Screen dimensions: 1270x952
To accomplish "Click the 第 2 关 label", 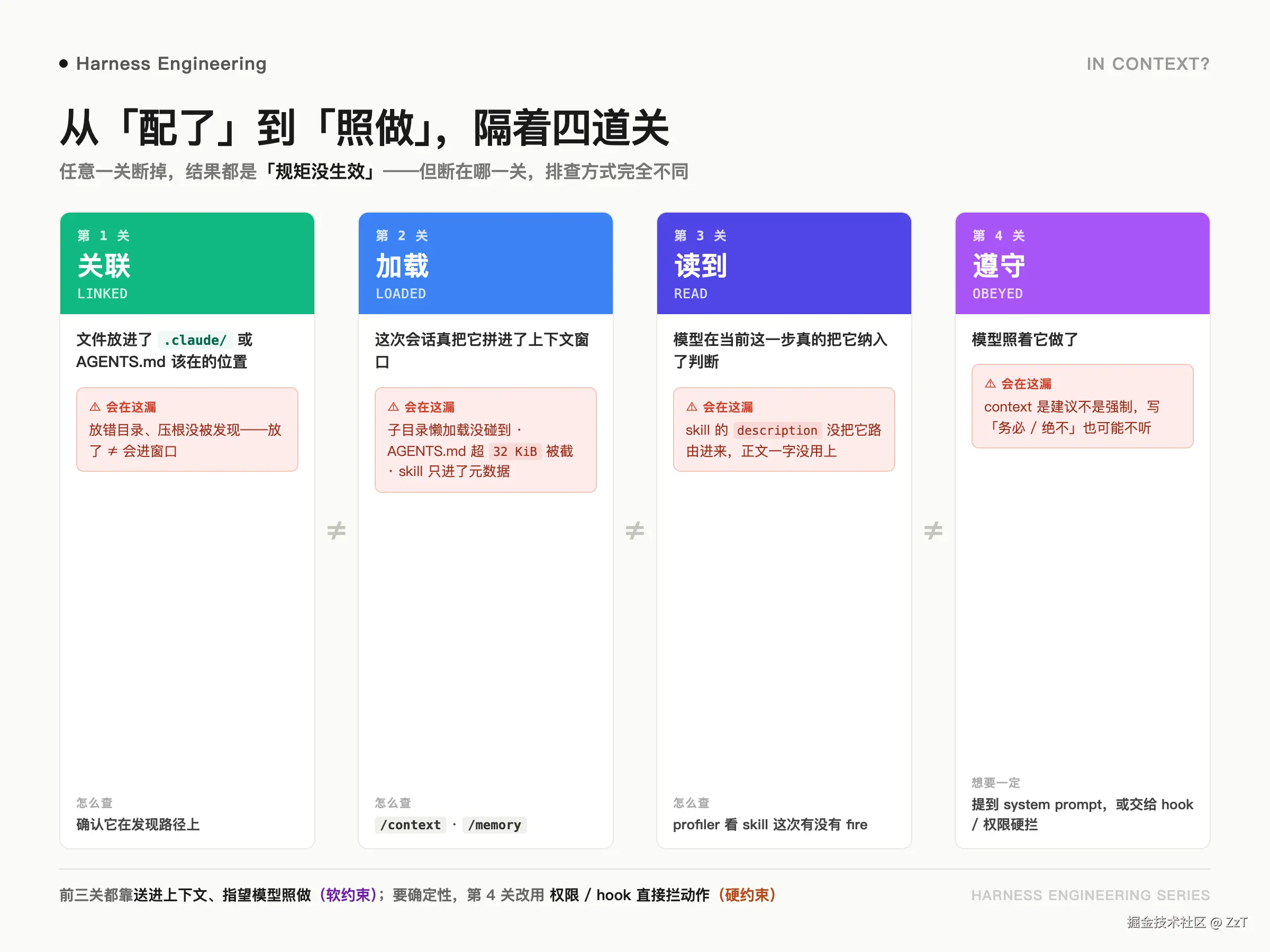I will pyautogui.click(x=402, y=235).
